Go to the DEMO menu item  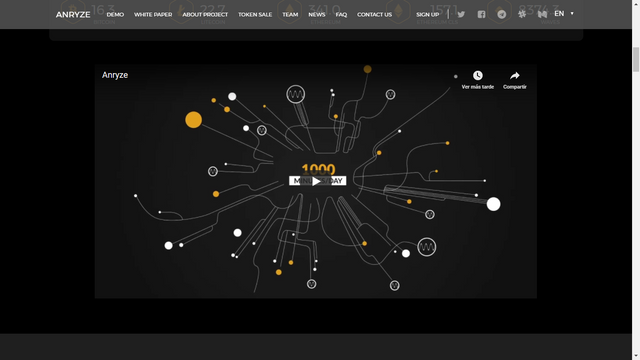pos(115,14)
